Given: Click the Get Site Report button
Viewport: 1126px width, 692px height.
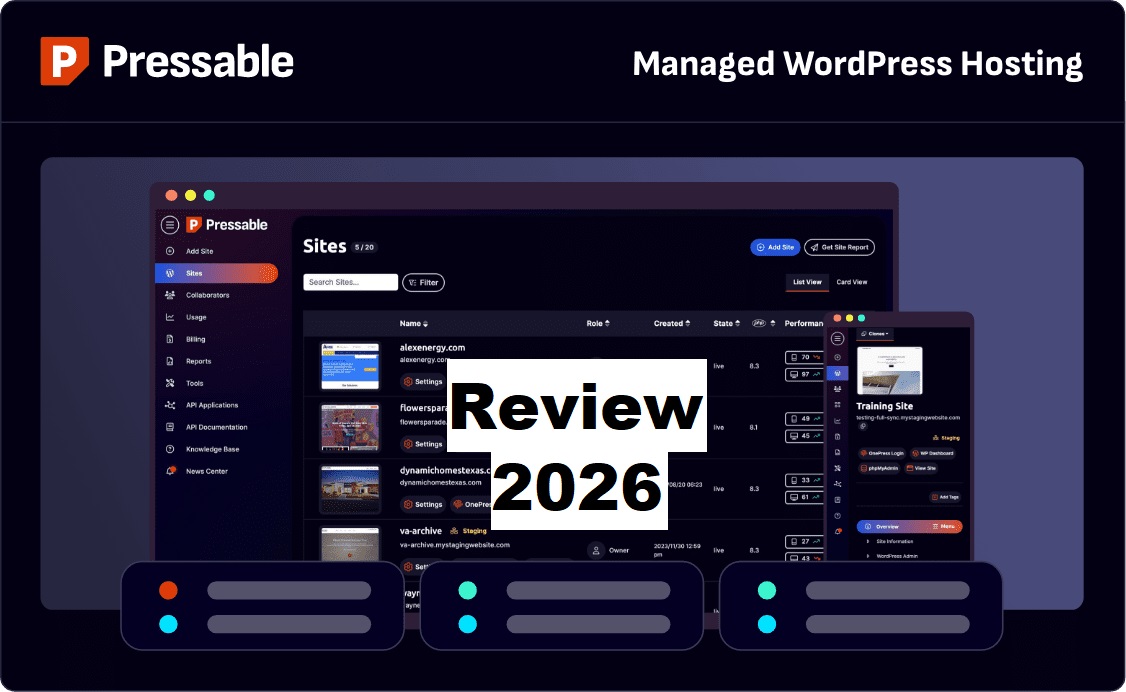Looking at the screenshot, I should click(839, 247).
